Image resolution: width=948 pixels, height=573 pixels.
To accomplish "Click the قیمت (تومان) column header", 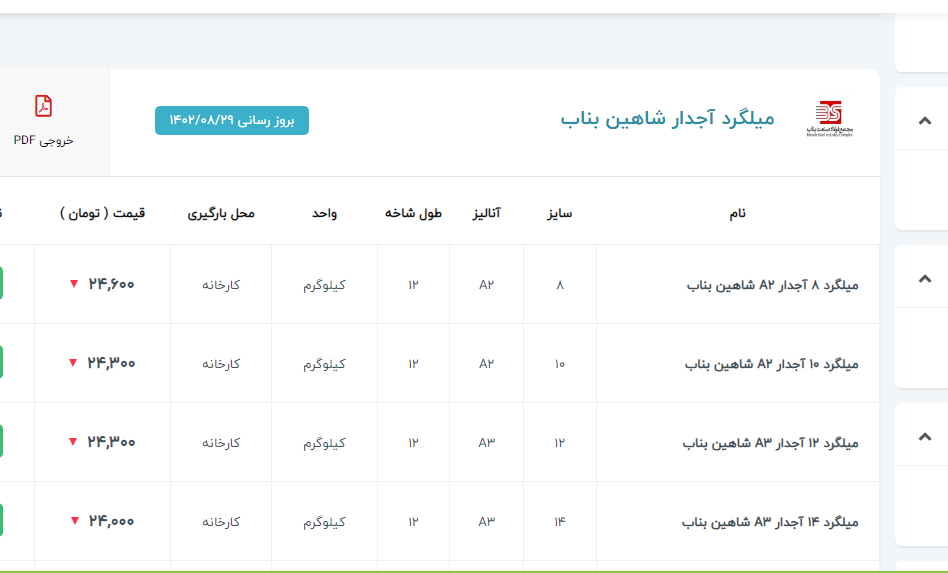I will pos(102,213).
